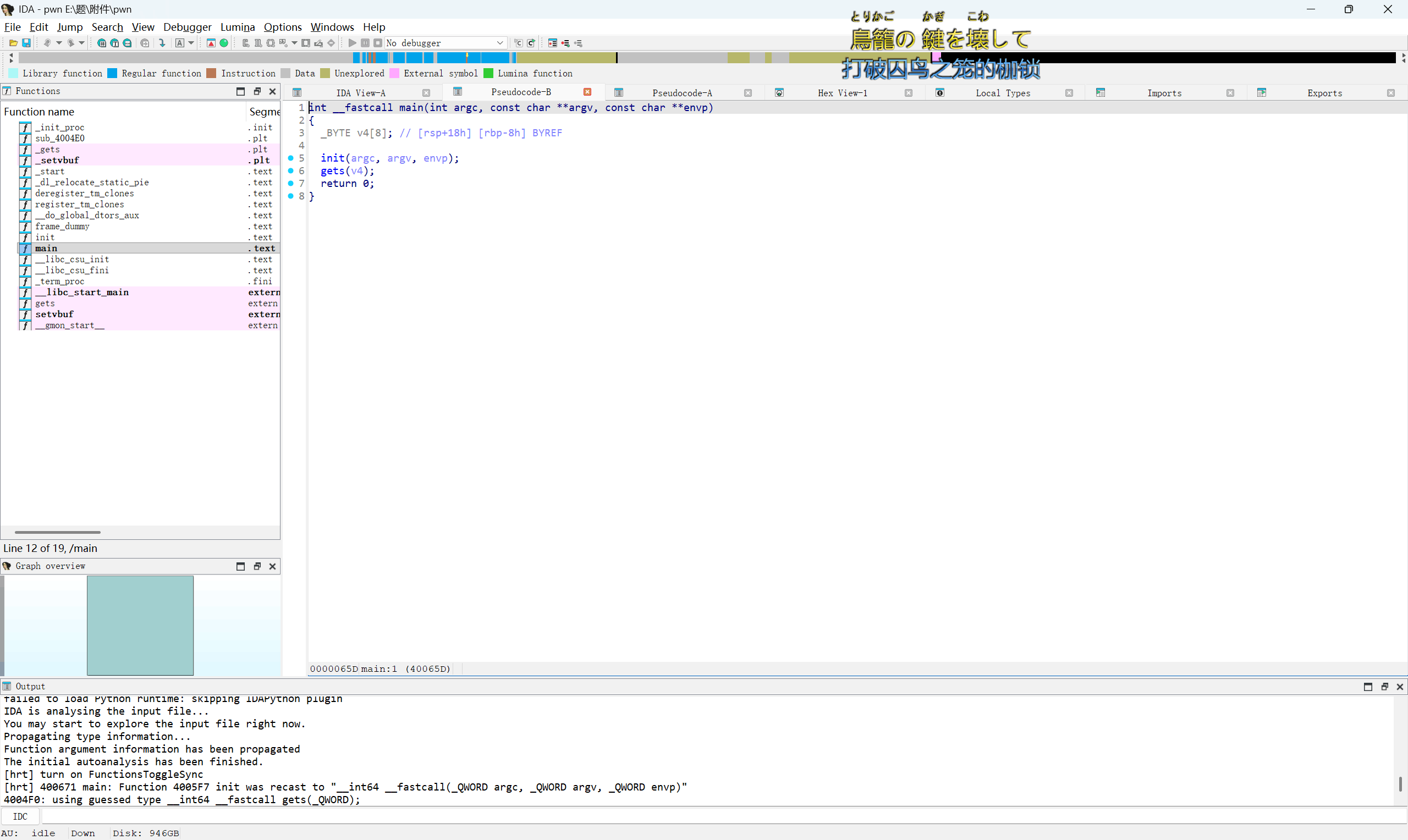Click the Save database icon

click(x=26, y=43)
